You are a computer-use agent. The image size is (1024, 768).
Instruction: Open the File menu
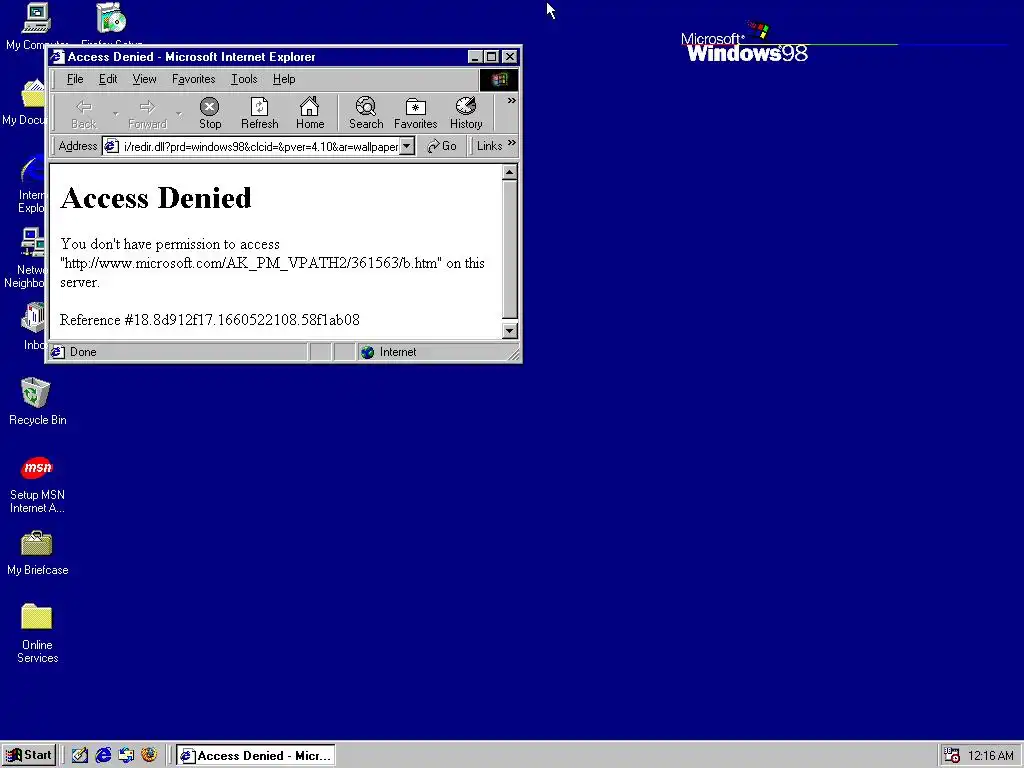click(75, 79)
